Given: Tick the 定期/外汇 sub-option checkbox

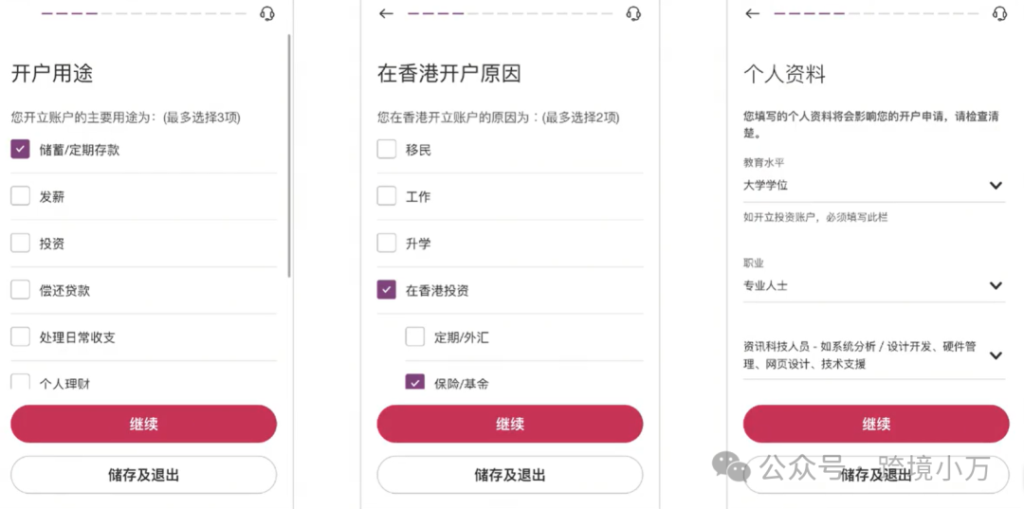Looking at the screenshot, I should [x=415, y=337].
